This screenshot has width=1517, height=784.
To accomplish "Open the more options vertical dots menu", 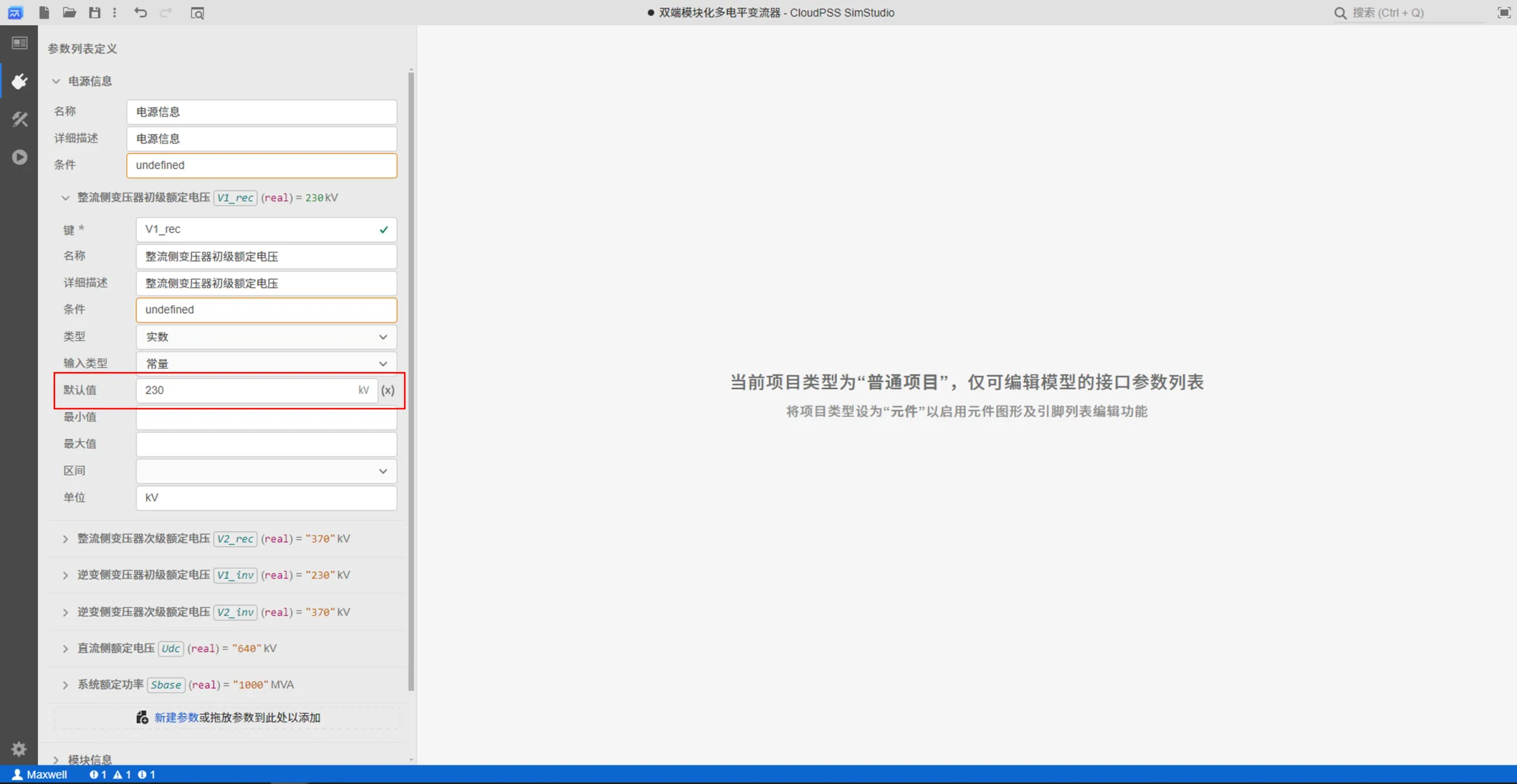I will point(114,13).
